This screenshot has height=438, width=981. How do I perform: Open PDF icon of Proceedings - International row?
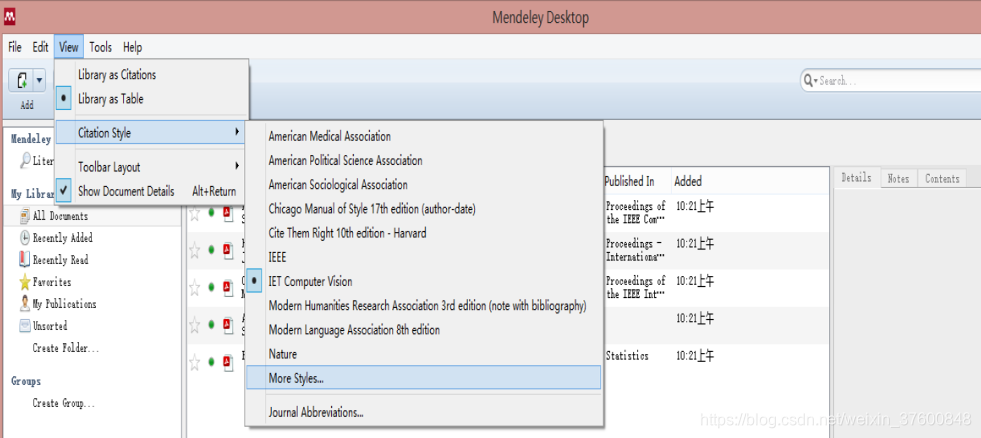coord(228,250)
